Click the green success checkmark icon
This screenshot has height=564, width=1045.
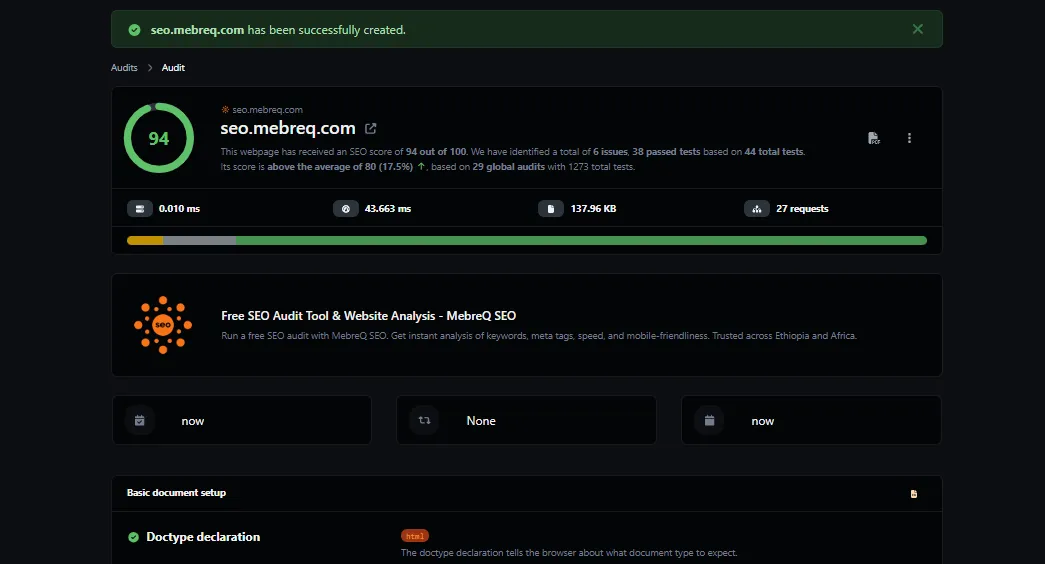point(135,30)
